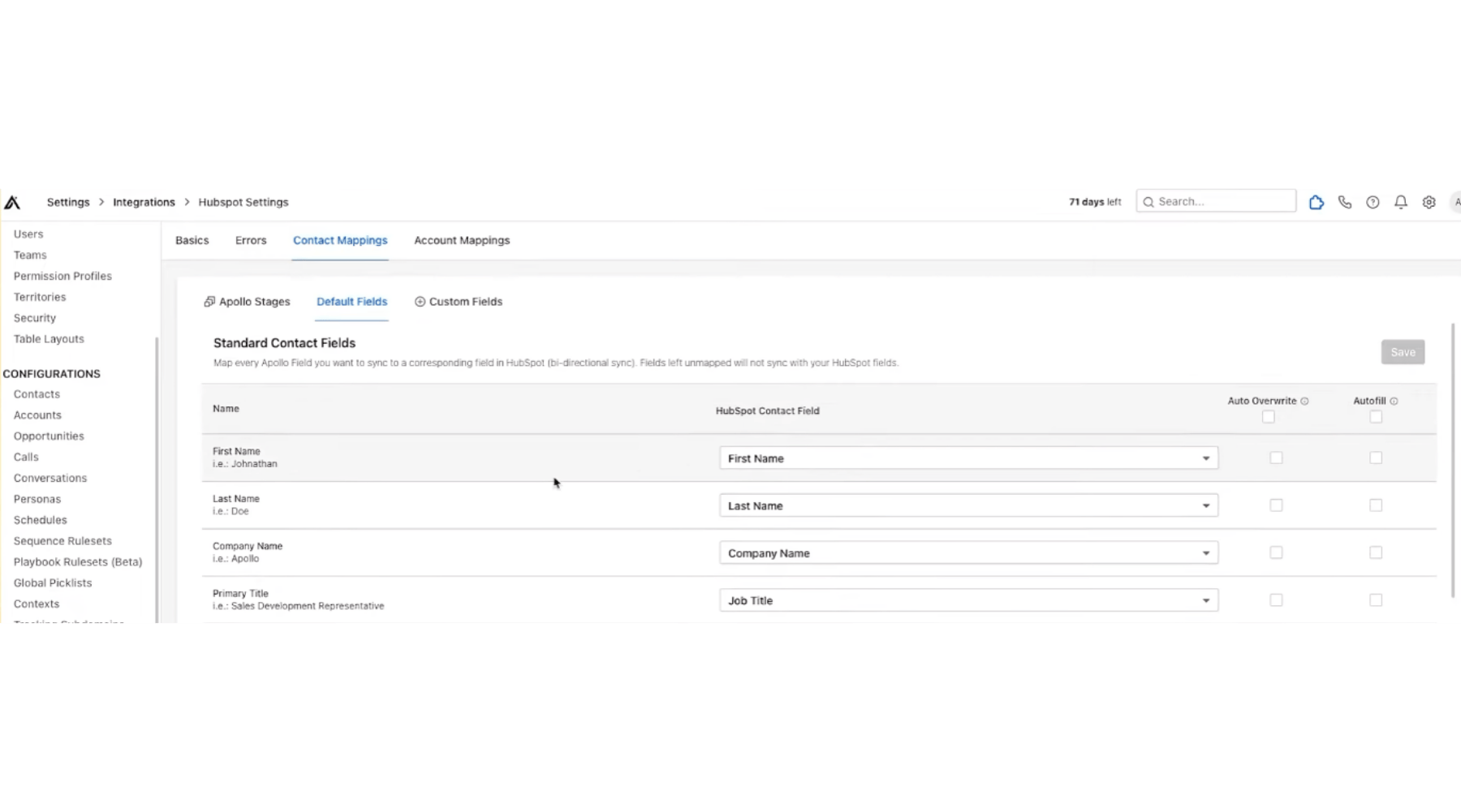Enable Auto Overwrite for First Name
Screen dimensions: 1461x812
click(x=1276, y=458)
